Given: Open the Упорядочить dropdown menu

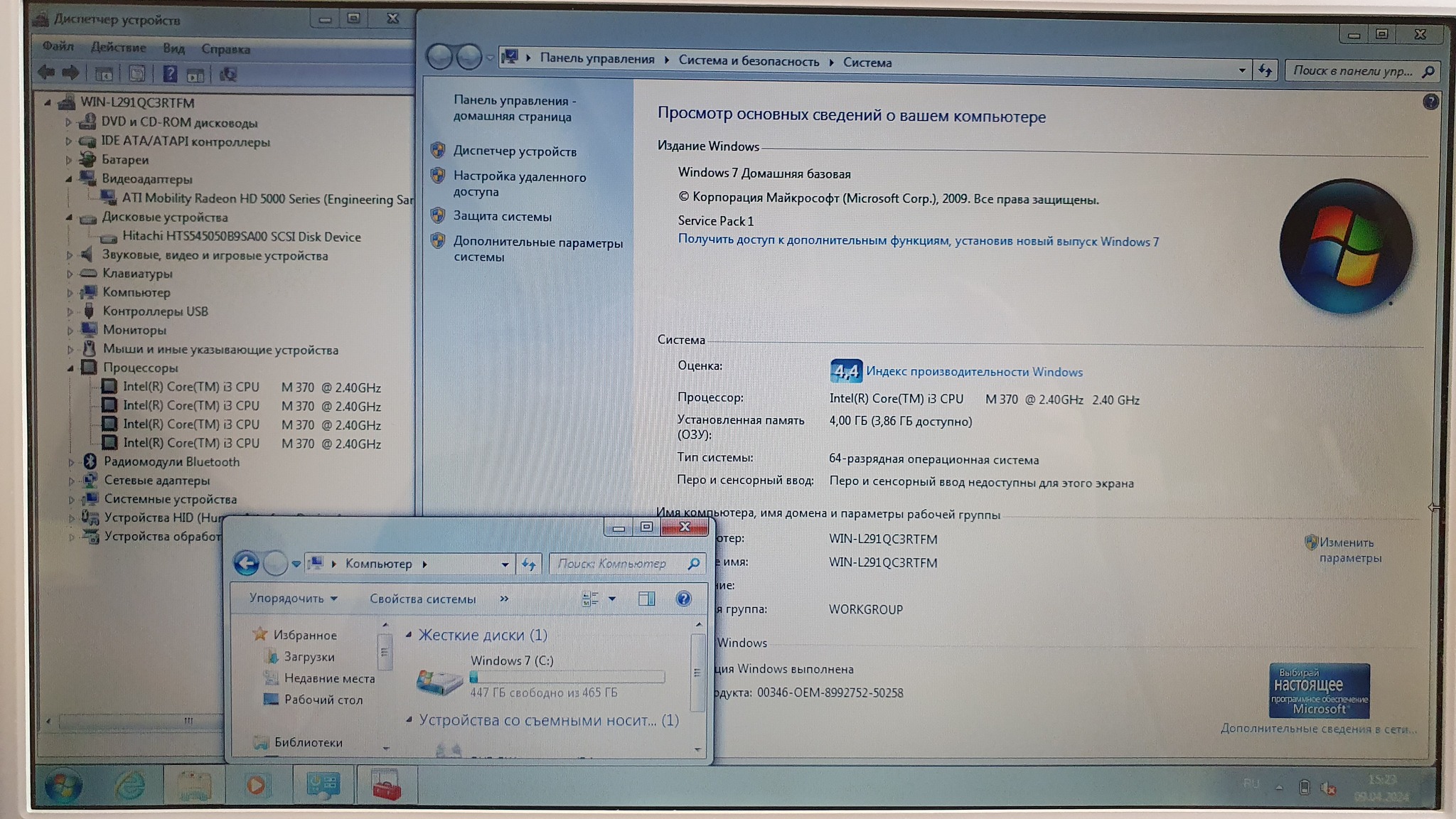Looking at the screenshot, I should click(x=292, y=599).
